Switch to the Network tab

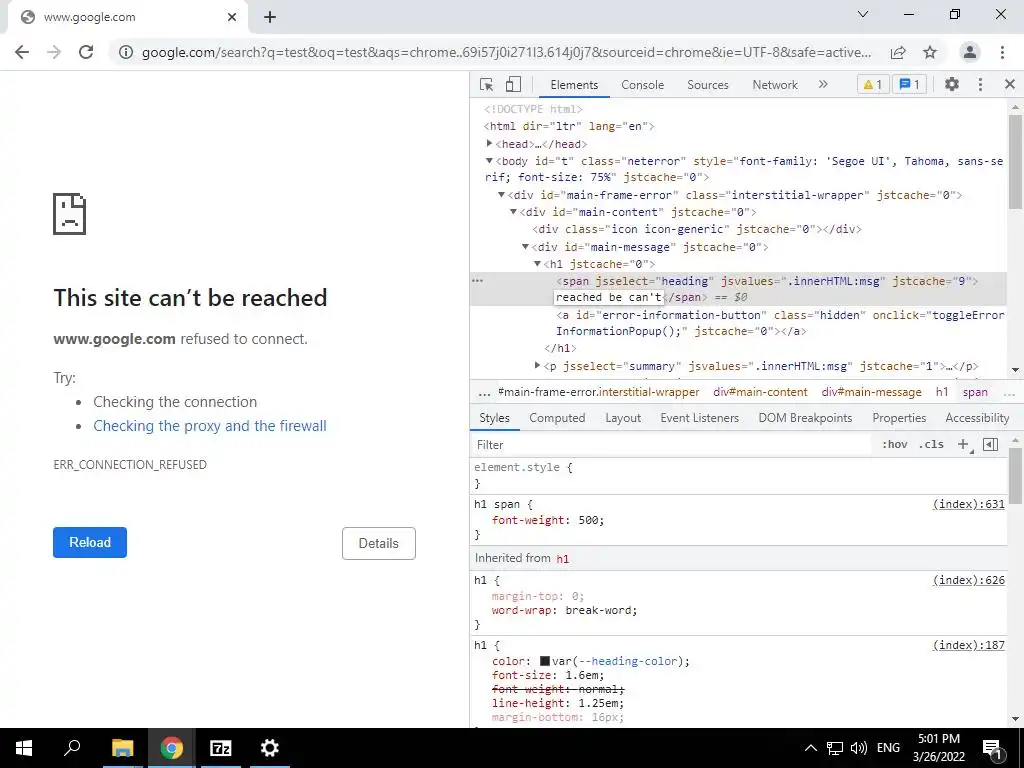(775, 85)
